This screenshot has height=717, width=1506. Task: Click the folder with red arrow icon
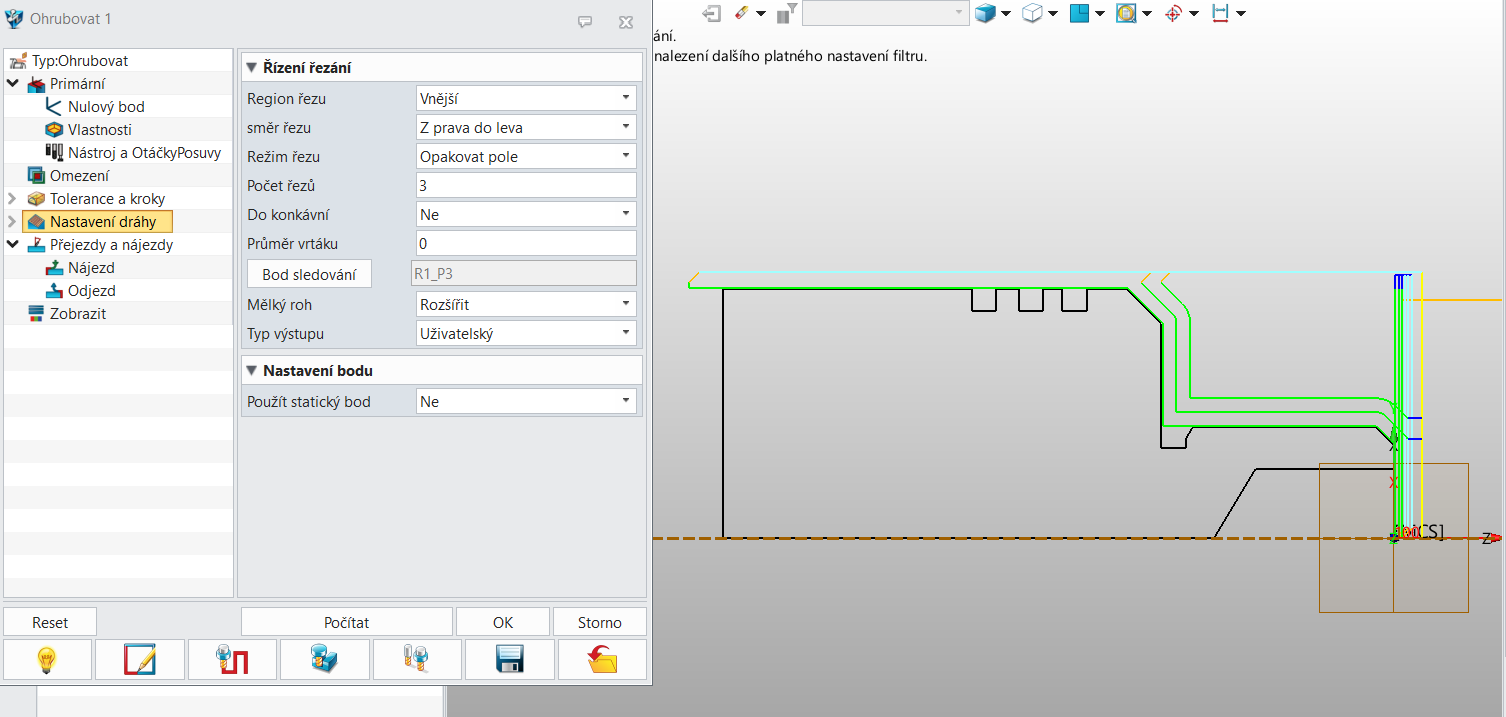pos(602,660)
